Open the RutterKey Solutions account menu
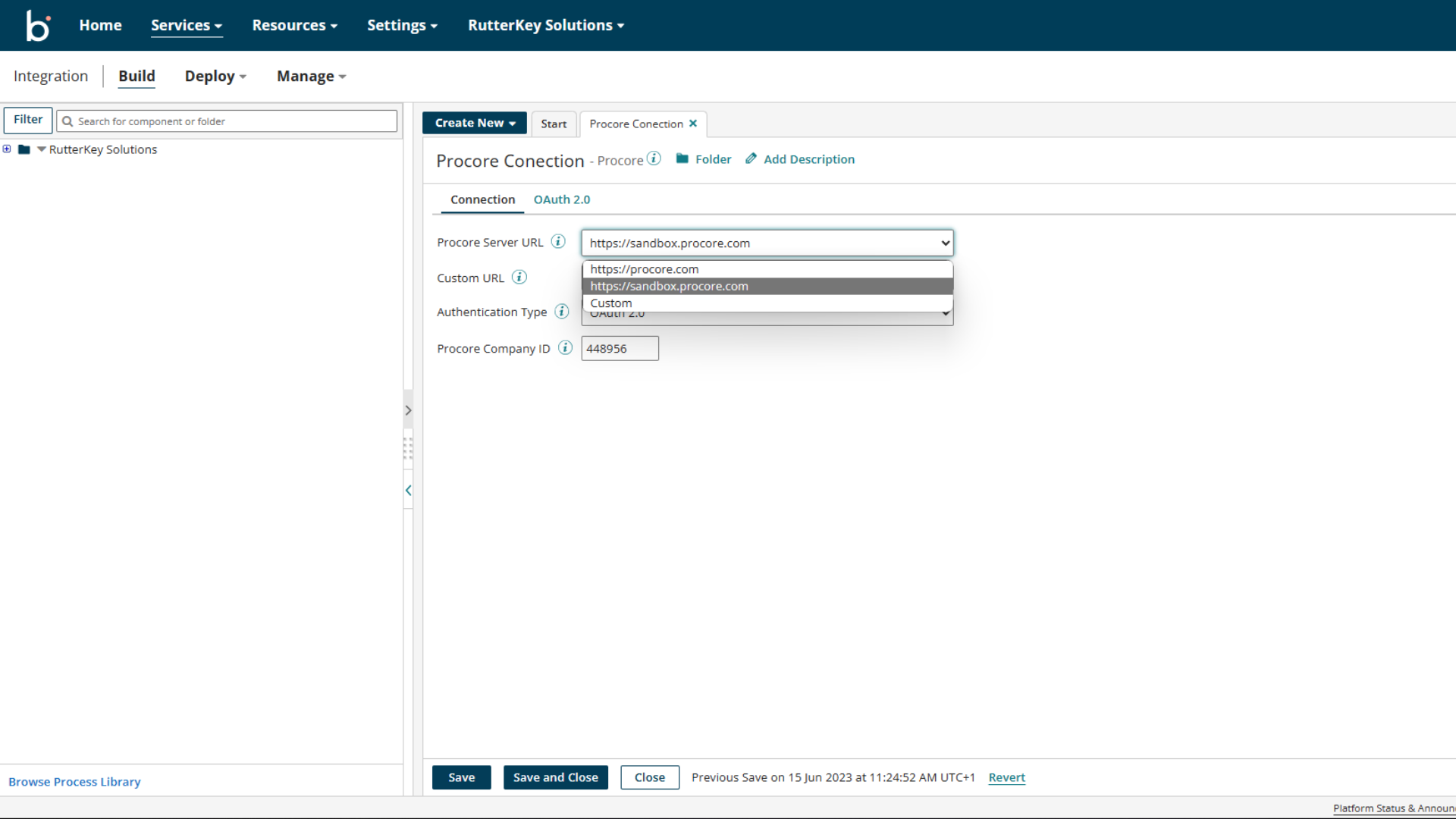The width and height of the screenshot is (1456, 819). pyautogui.click(x=546, y=25)
